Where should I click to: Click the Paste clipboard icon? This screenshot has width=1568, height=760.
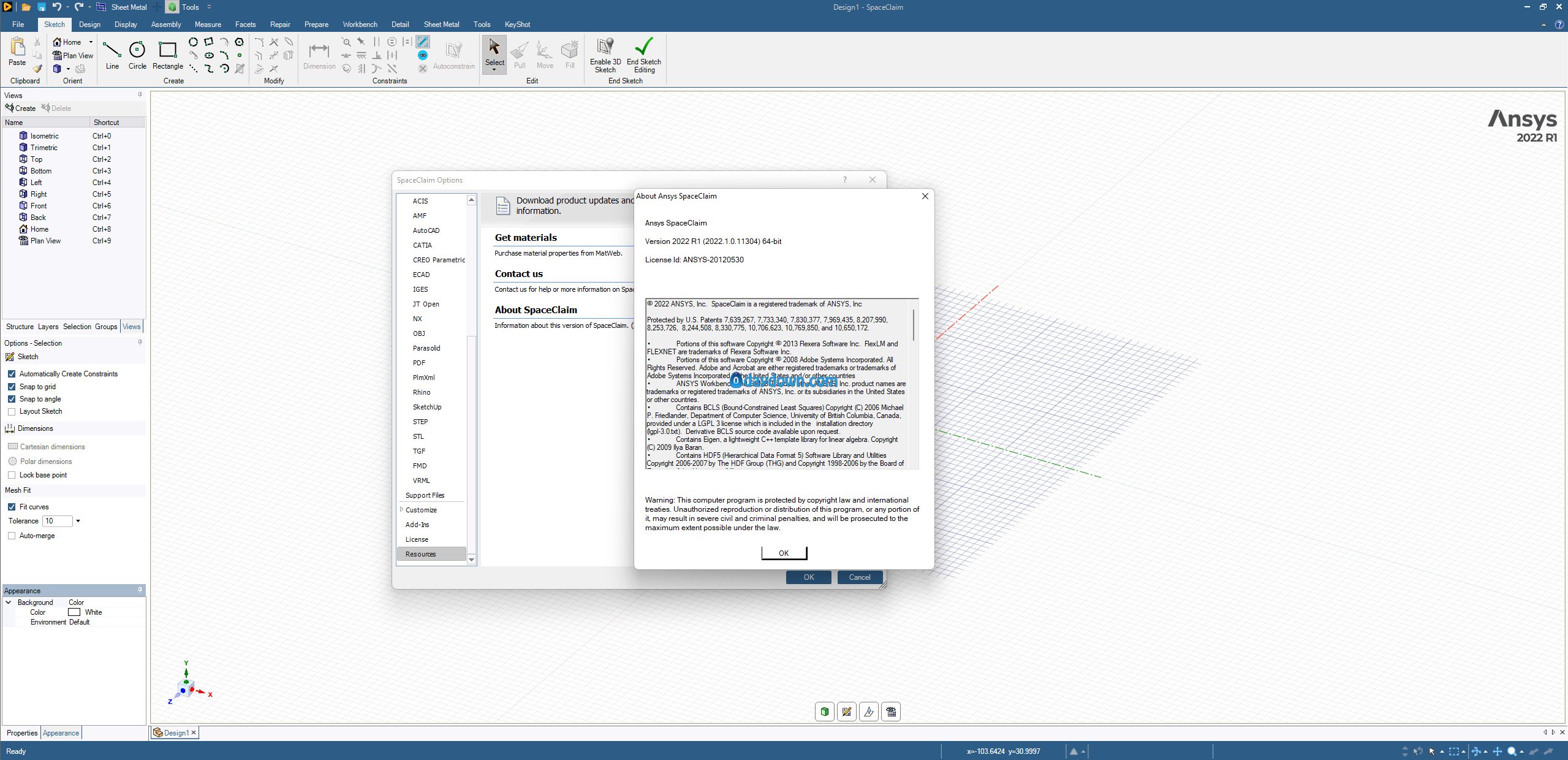pos(17,49)
